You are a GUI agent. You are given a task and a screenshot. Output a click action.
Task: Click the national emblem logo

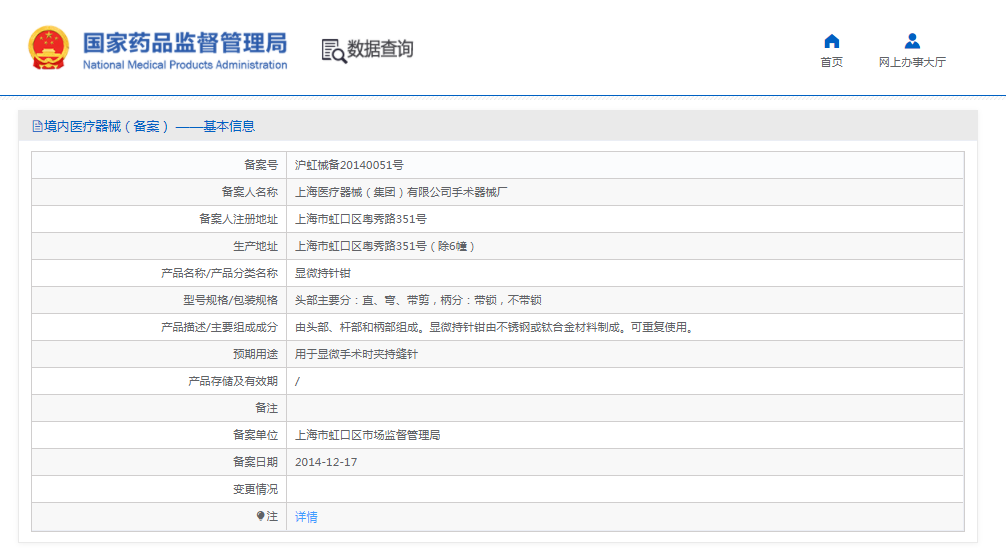pyautogui.click(x=48, y=48)
